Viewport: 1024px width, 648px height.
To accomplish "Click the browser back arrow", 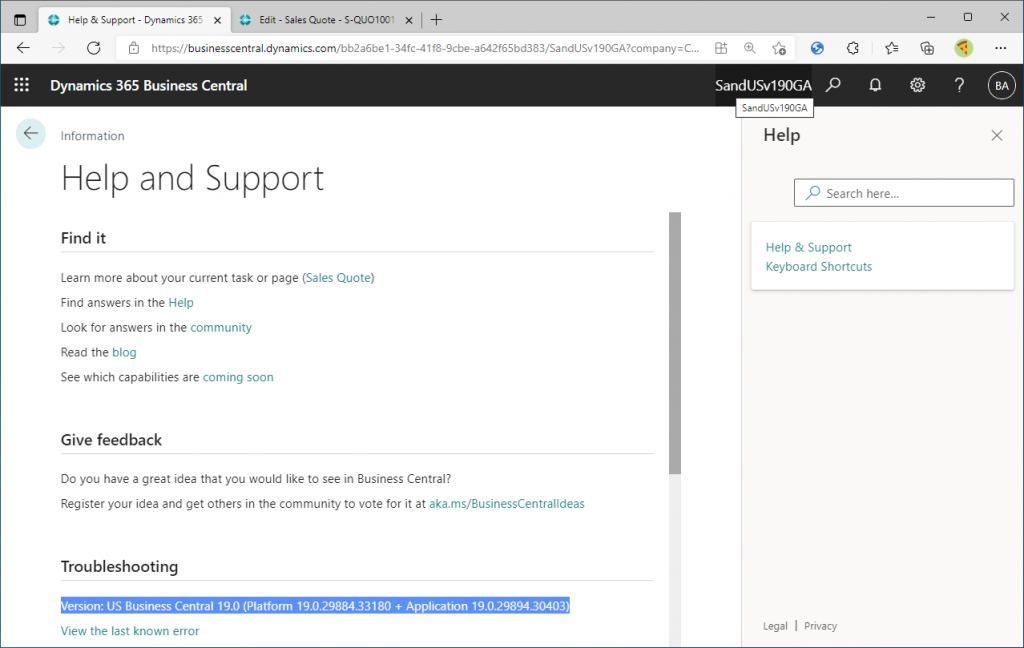I will [x=24, y=48].
